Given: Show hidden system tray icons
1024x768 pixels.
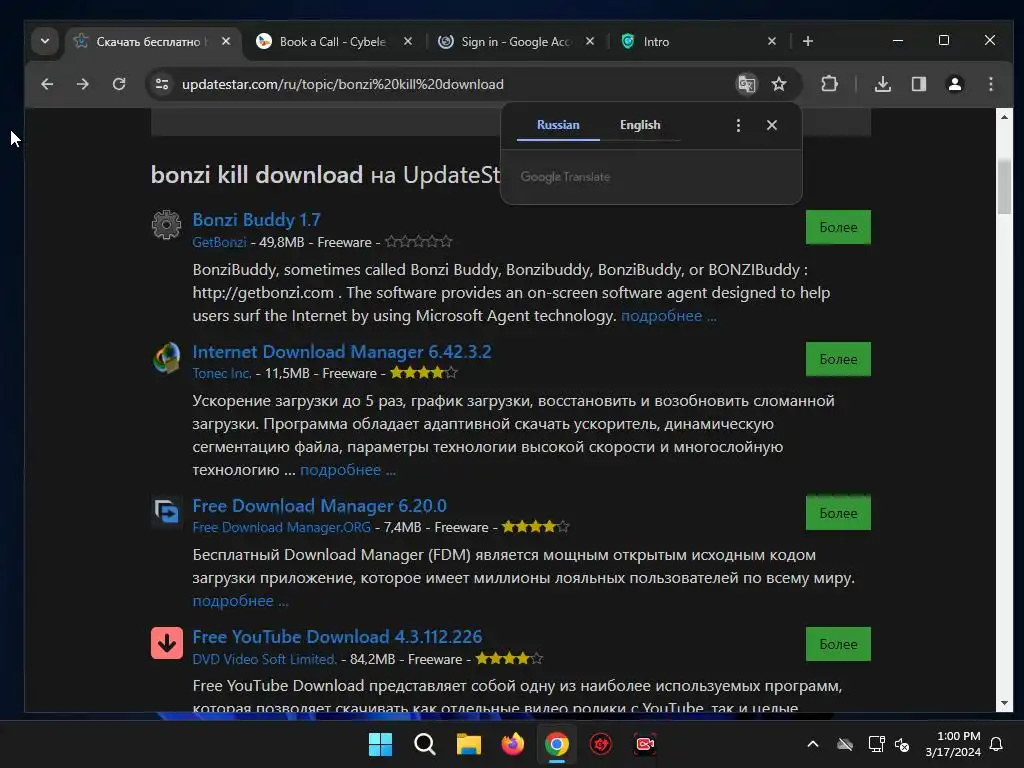Looking at the screenshot, I should coord(813,744).
